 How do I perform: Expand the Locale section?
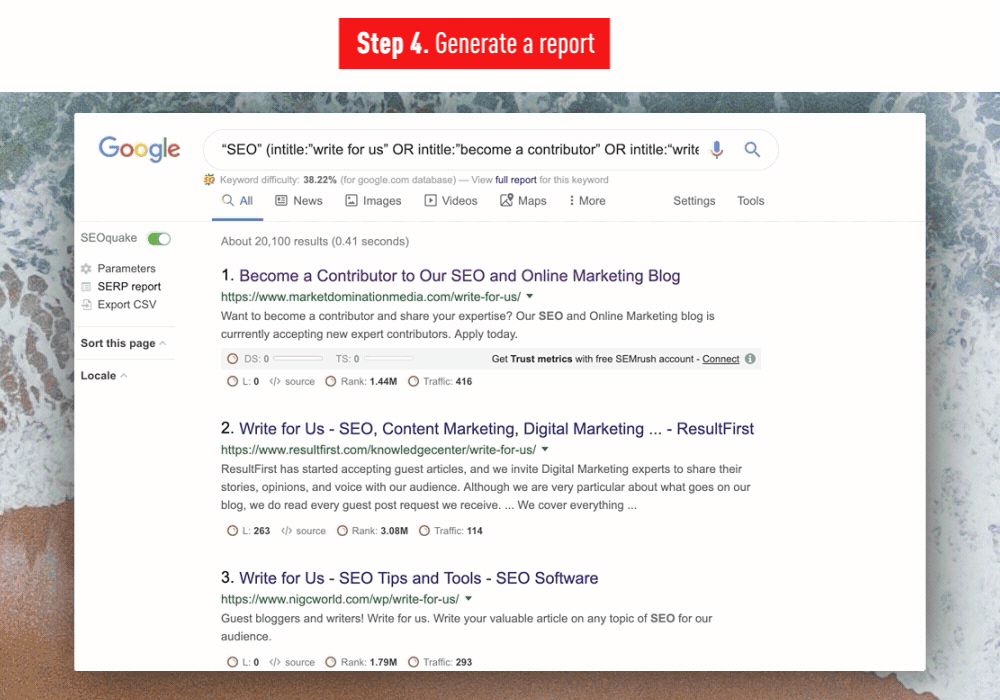104,376
